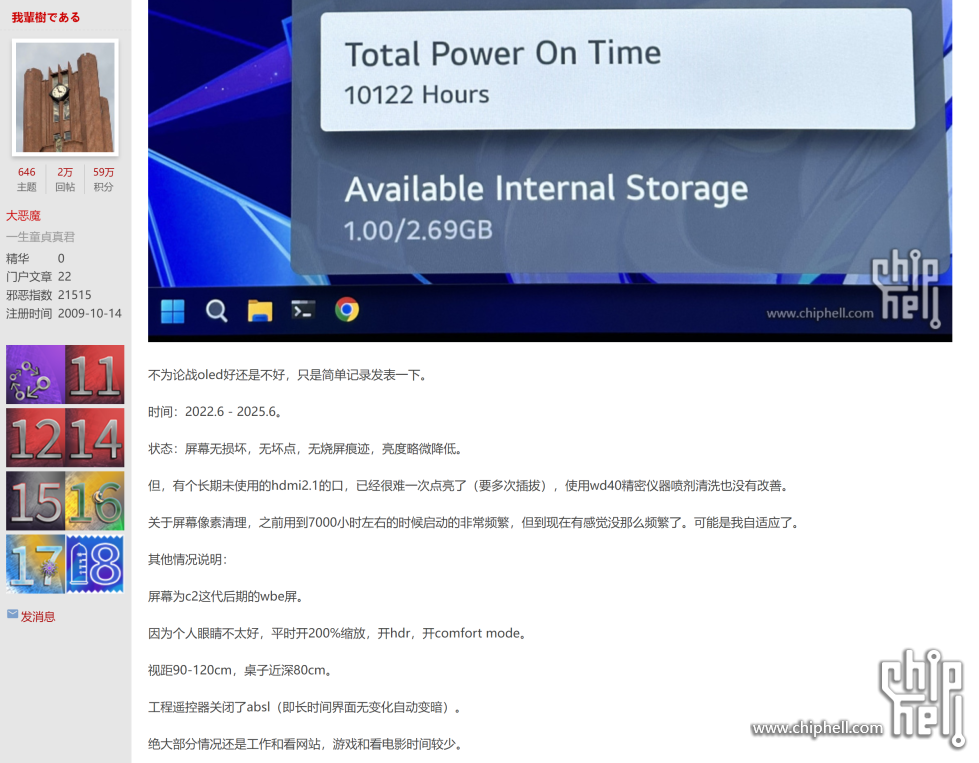This screenshot has width=979, height=763.
Task: Click the 1.00/2.69GB storage value
Action: [x=418, y=230]
